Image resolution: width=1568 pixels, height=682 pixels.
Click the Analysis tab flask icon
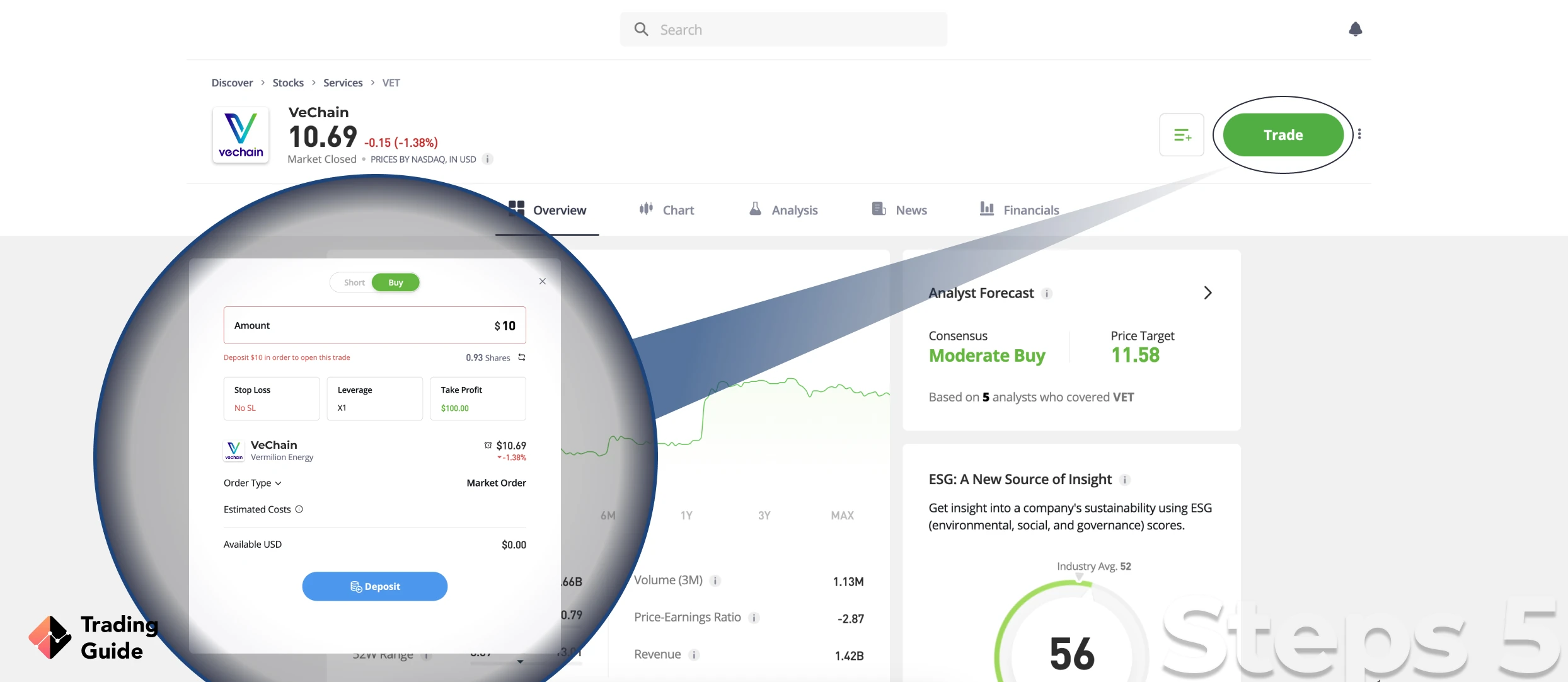point(755,209)
